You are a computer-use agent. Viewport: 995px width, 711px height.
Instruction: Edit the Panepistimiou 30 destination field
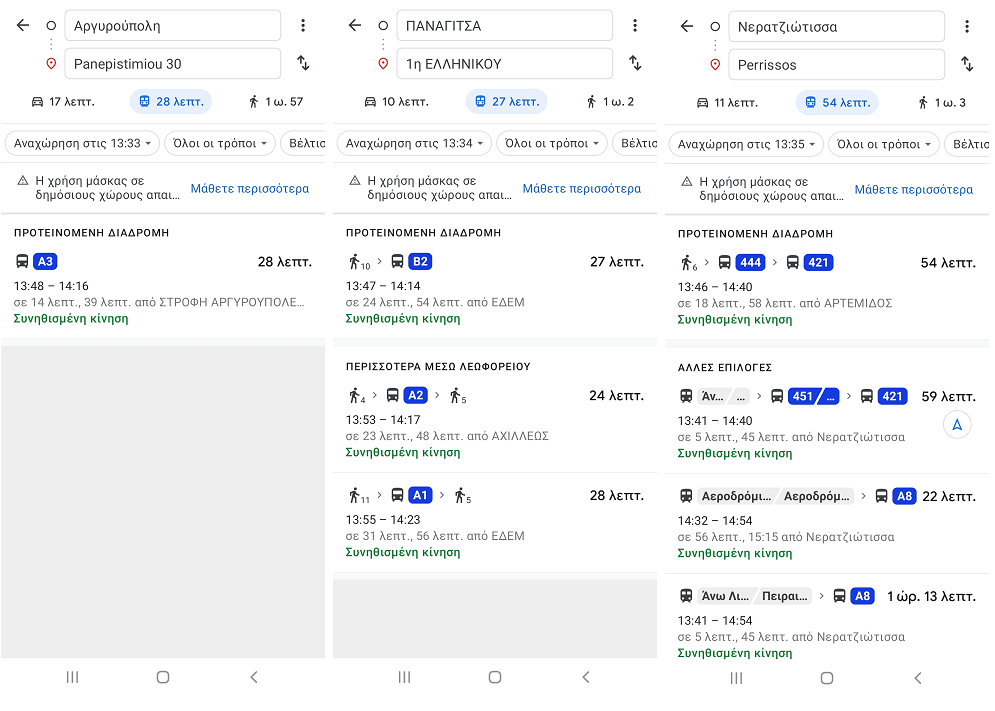(x=172, y=64)
